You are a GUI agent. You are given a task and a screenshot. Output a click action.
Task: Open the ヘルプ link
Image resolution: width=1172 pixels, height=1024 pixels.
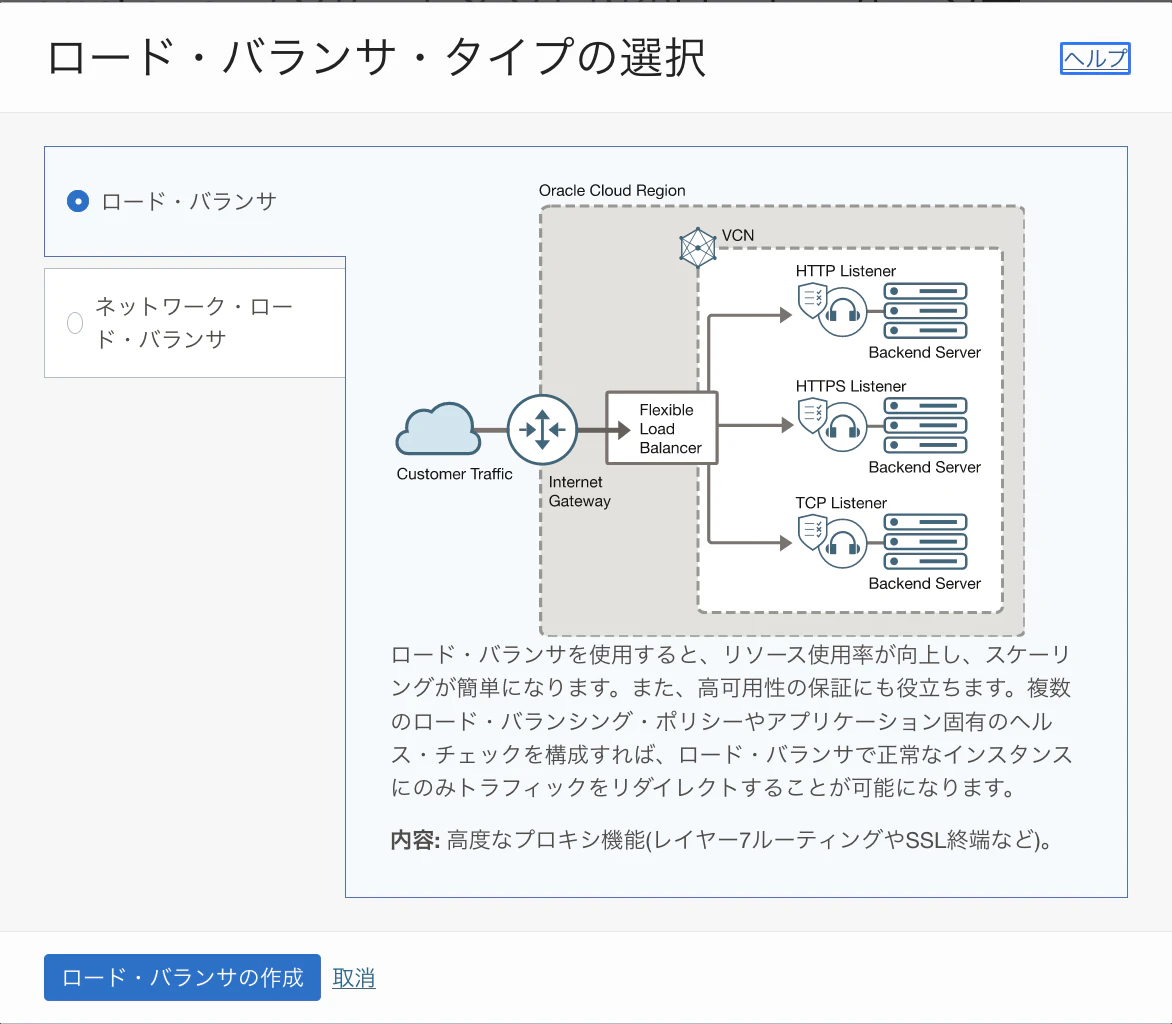click(1095, 58)
